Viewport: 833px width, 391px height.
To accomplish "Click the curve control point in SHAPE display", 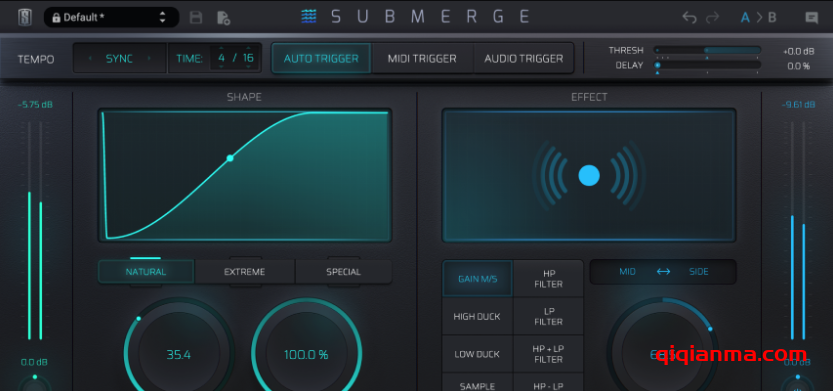I will coord(230,158).
